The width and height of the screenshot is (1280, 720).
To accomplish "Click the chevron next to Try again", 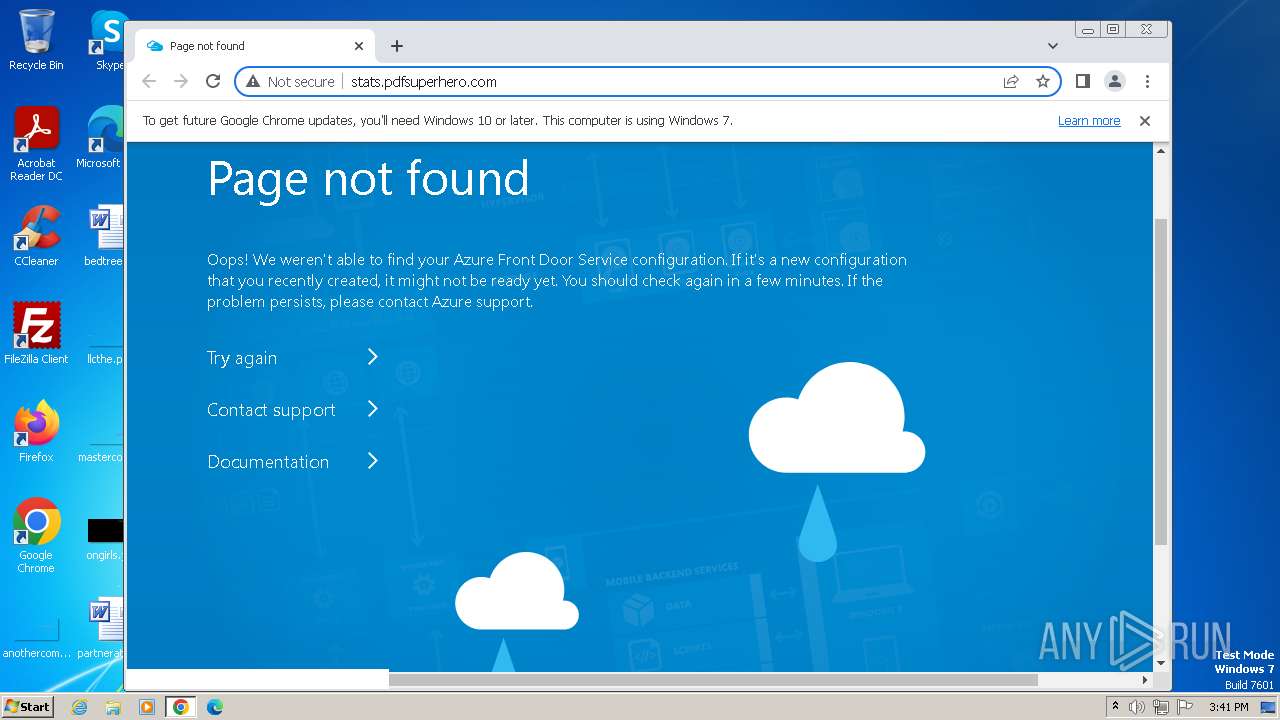I will tap(372, 357).
